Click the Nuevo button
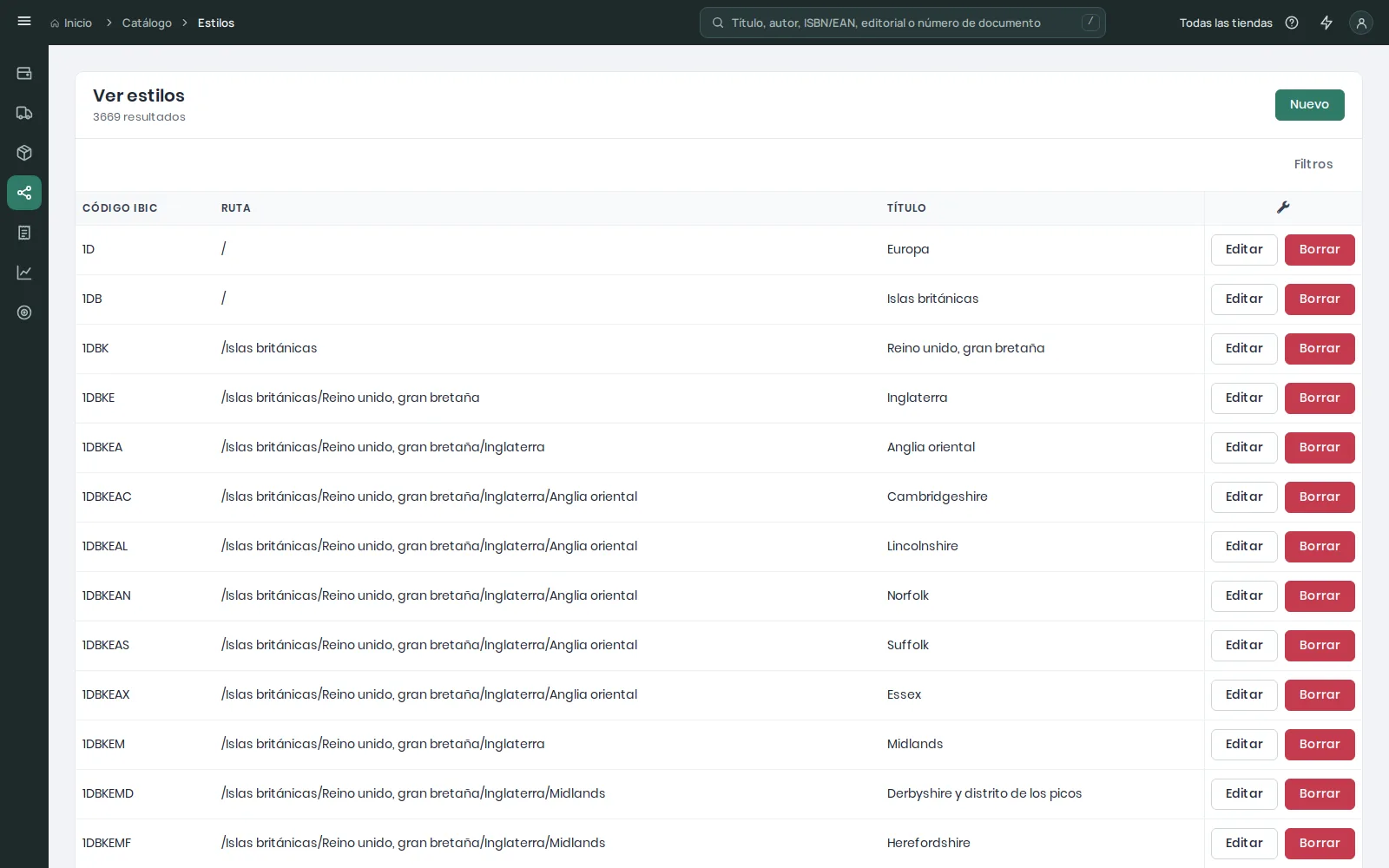This screenshot has width=1389, height=868. point(1309,105)
